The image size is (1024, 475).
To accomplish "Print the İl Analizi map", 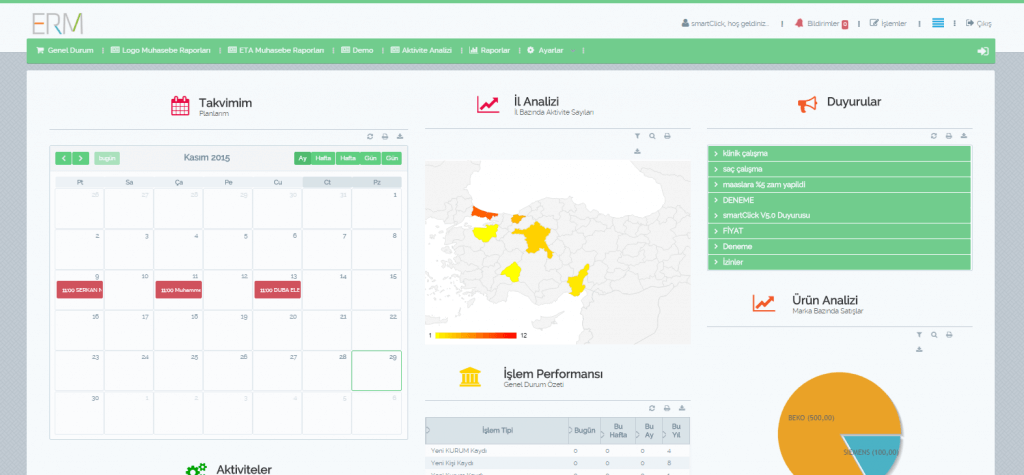I will (x=667, y=136).
